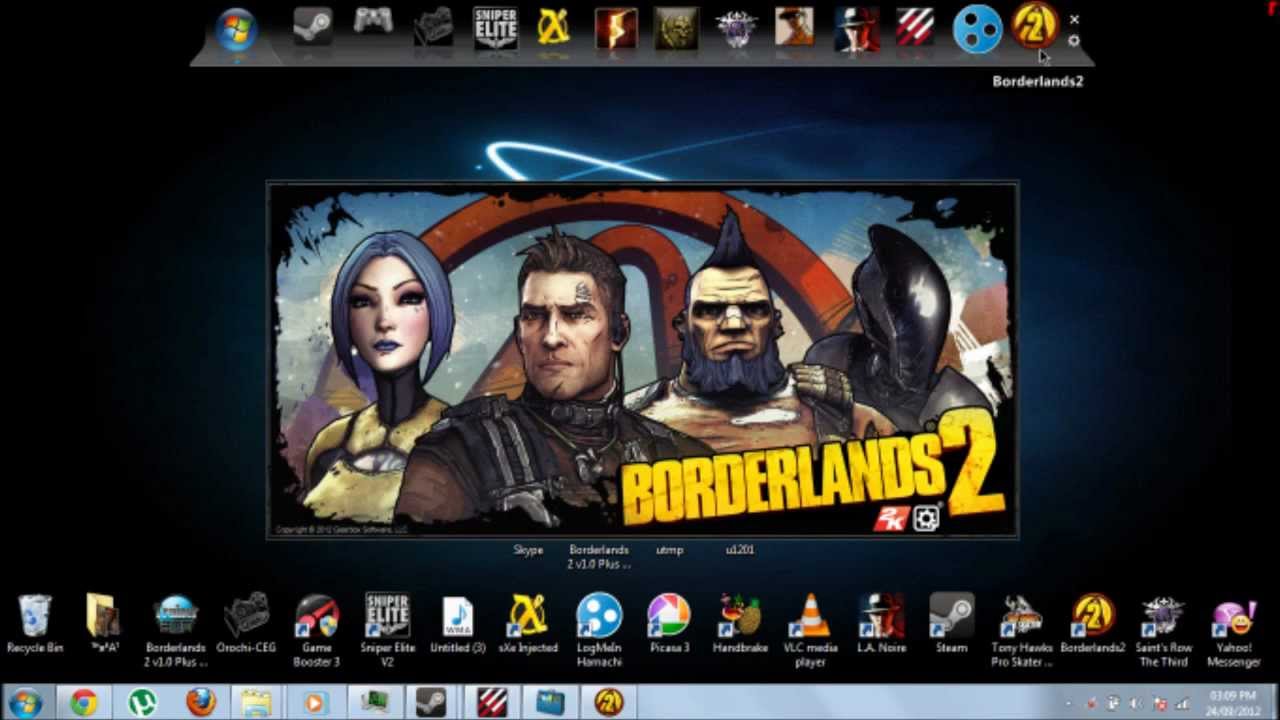Open uTorrent from the taskbar
Screen dimensions: 1280x720
coord(143,702)
